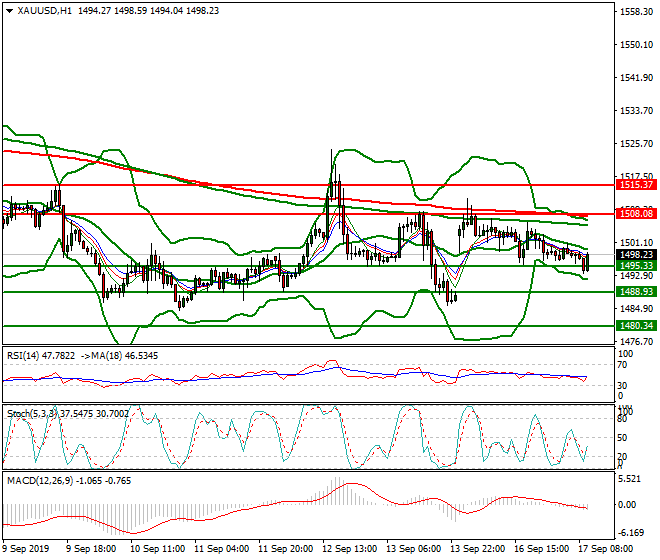
Task: Click the 9 Sep 2019 time label
Action: [25, 549]
